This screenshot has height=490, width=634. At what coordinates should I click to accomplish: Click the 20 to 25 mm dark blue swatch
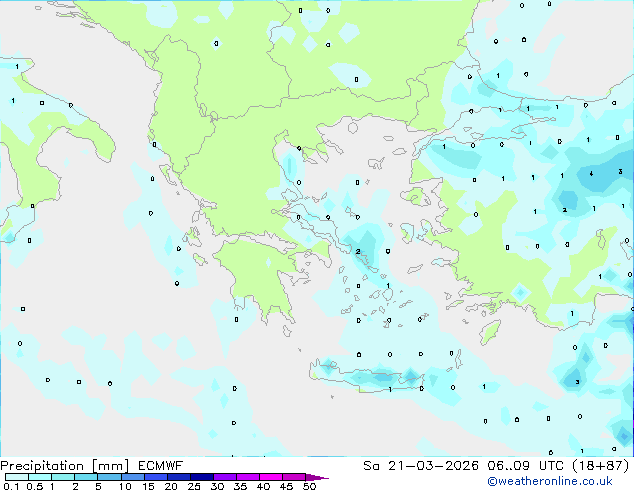tap(179, 477)
